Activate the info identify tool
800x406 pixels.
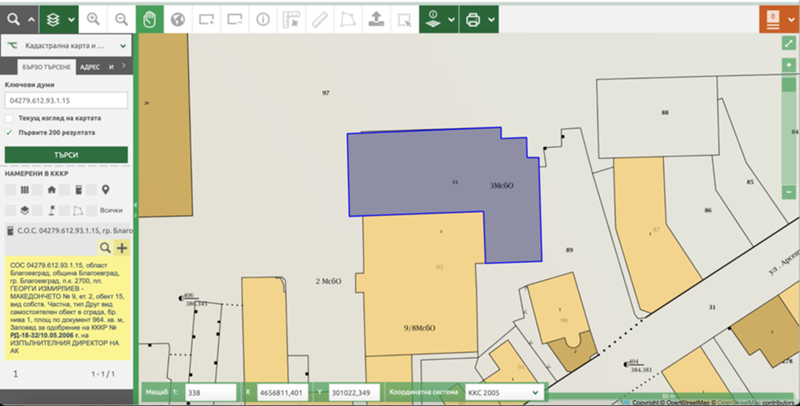coord(264,19)
